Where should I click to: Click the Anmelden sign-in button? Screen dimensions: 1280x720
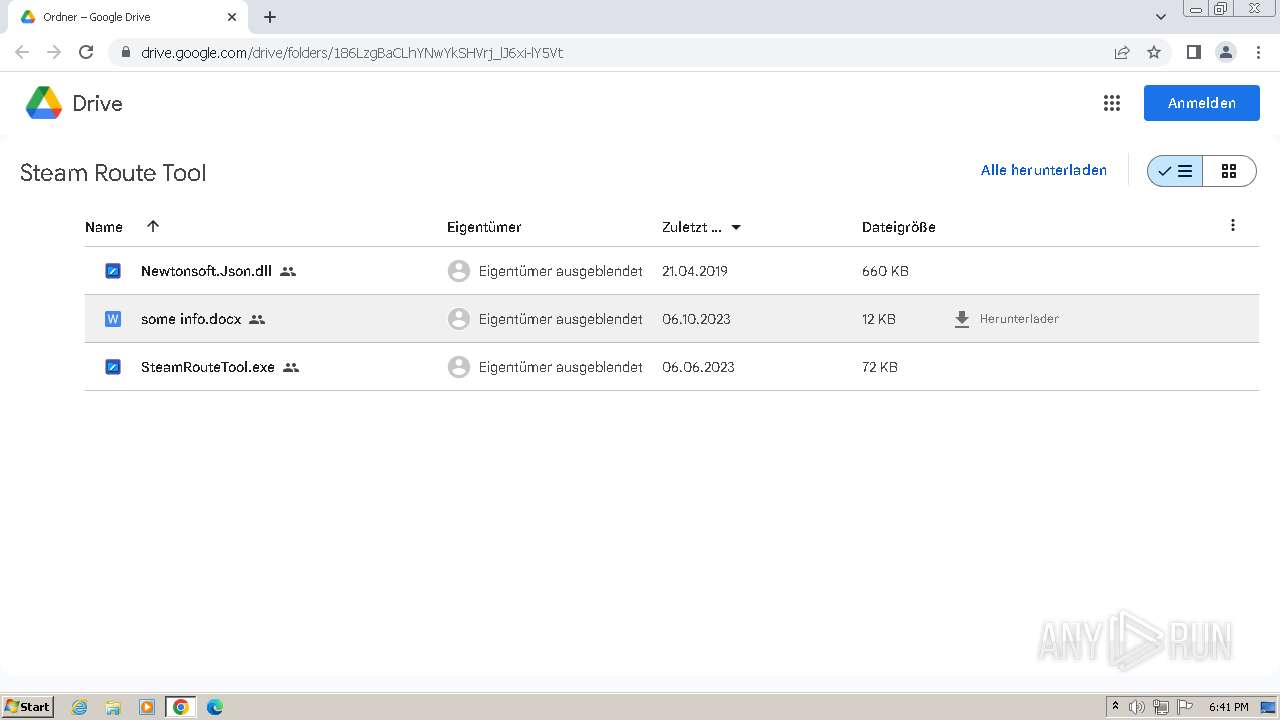(1201, 103)
